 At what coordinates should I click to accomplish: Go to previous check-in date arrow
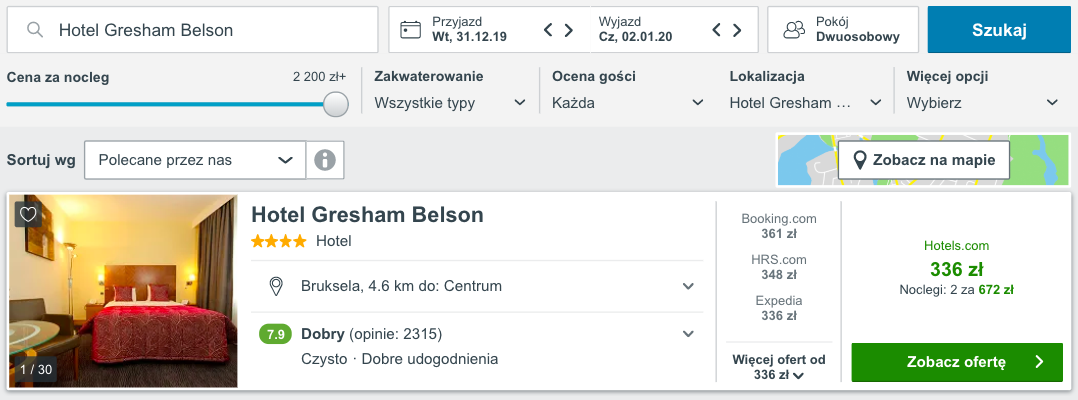click(x=548, y=30)
